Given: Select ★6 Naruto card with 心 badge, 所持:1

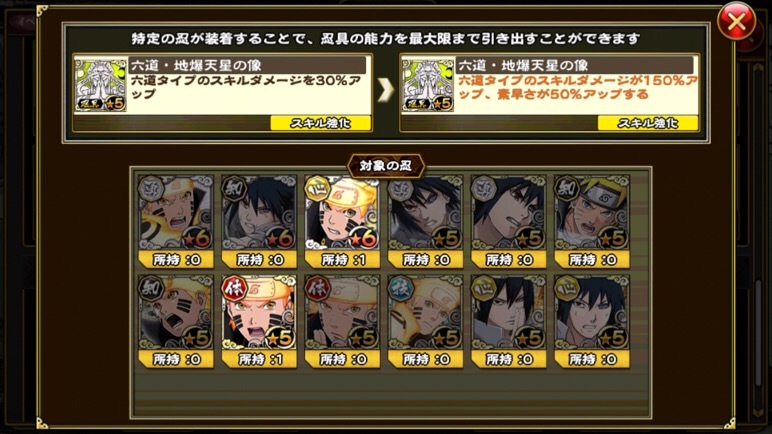Looking at the screenshot, I should click(342, 221).
